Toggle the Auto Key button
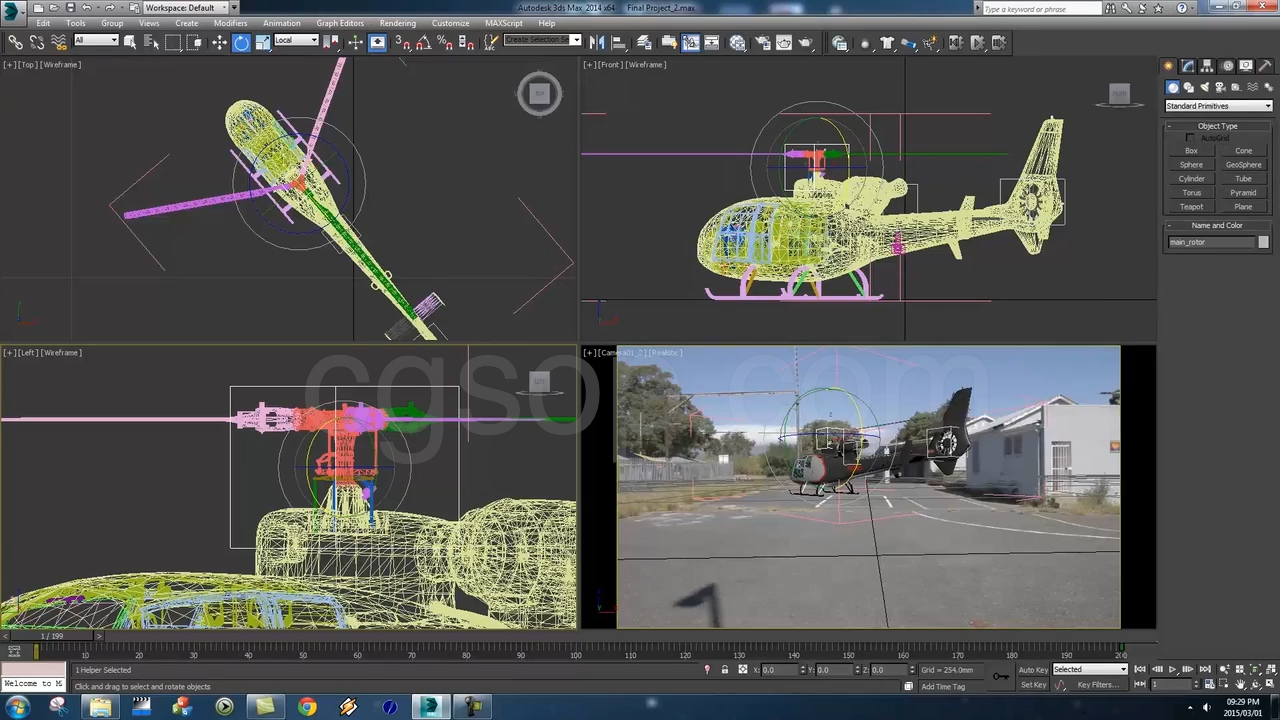The height and width of the screenshot is (720, 1280). (x=1033, y=670)
